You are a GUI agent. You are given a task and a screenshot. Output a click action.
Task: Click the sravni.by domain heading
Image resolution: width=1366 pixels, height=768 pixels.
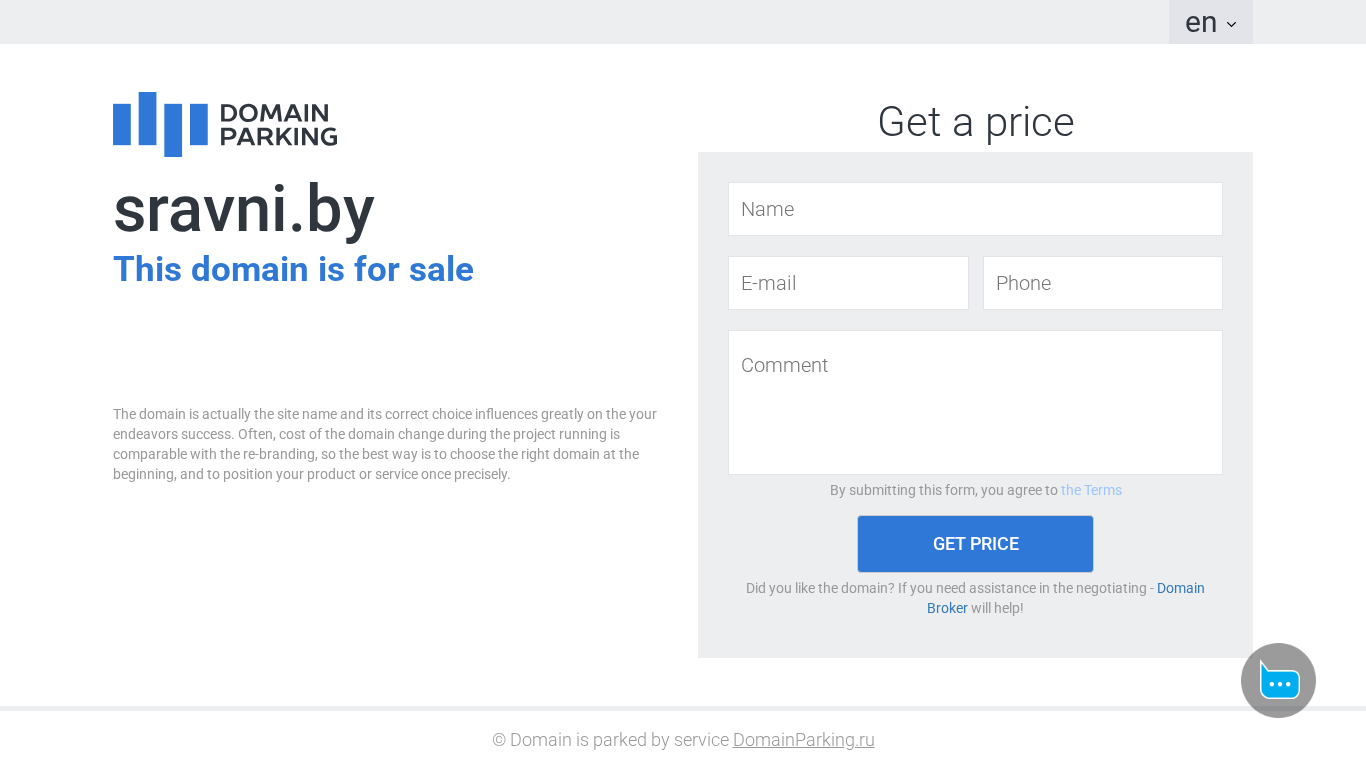(x=244, y=210)
